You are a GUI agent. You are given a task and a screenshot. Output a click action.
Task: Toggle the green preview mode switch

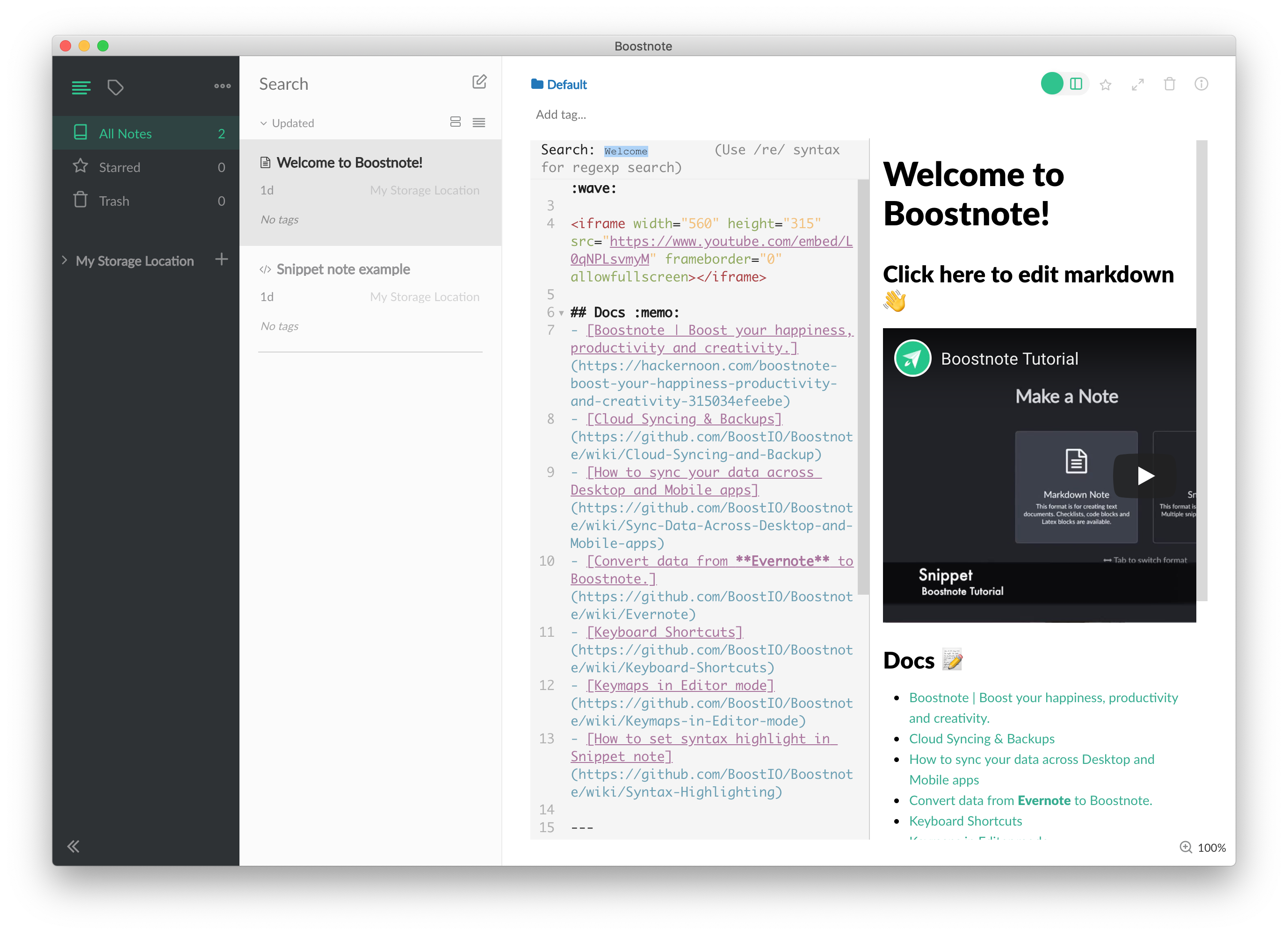point(1052,84)
